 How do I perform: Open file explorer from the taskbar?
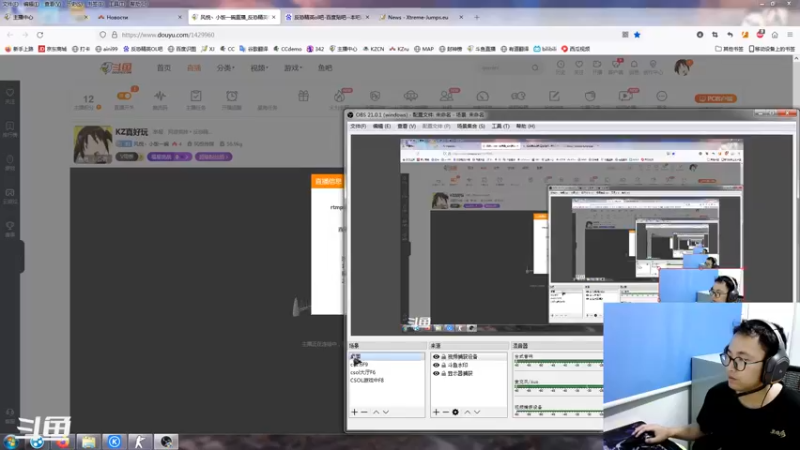click(88, 441)
